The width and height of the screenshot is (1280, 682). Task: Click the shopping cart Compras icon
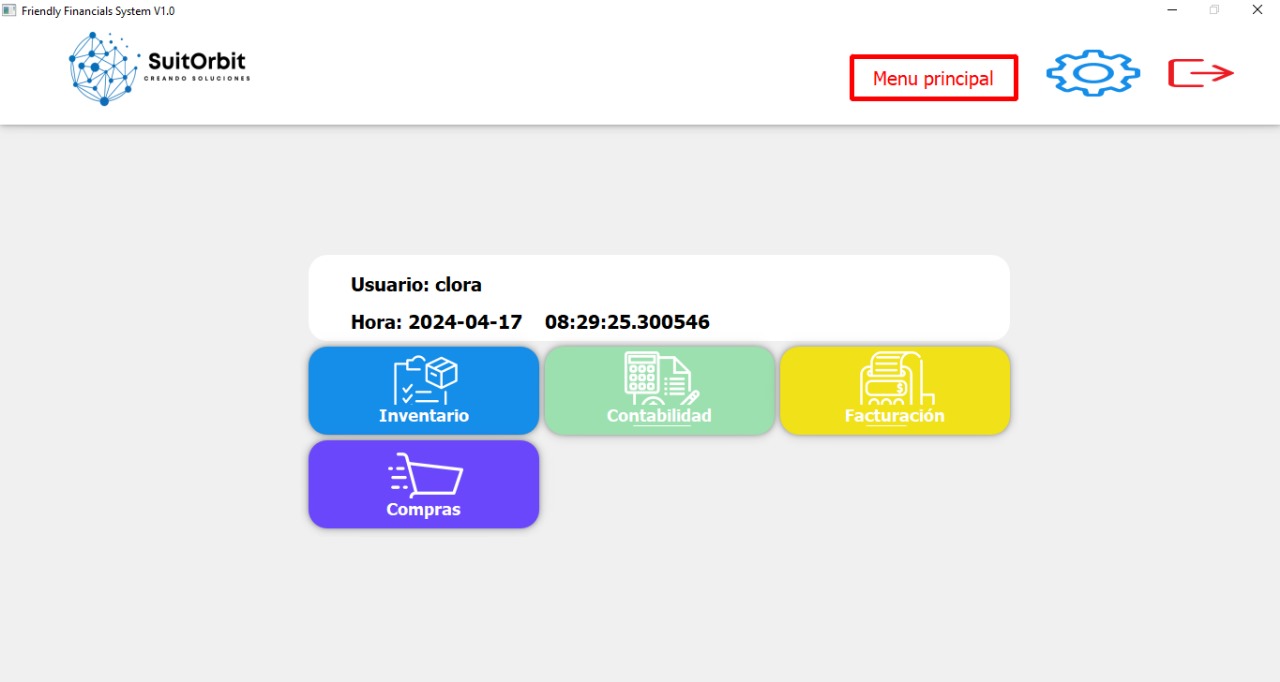[x=425, y=476]
